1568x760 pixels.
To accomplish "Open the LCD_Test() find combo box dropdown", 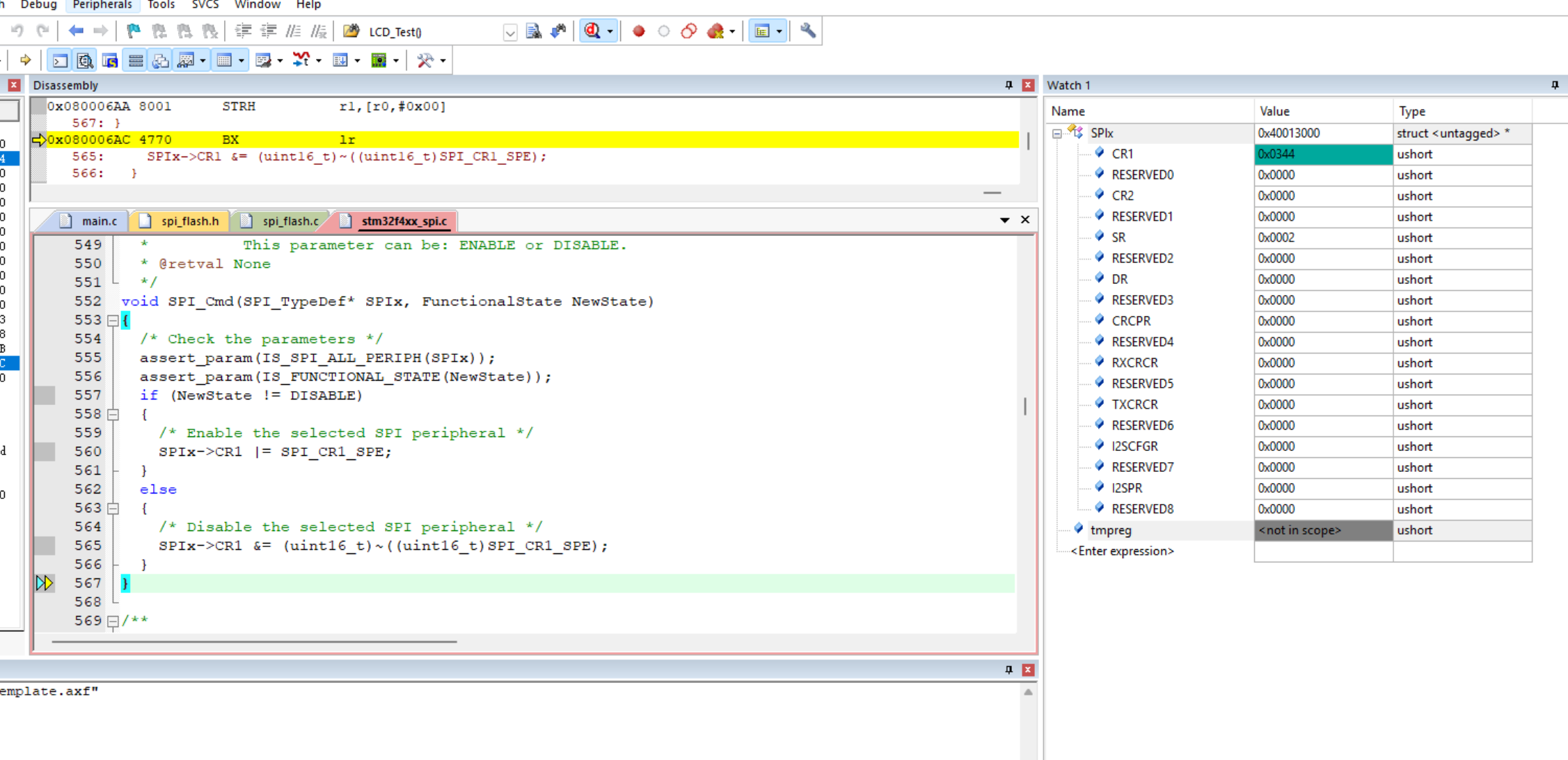I will coord(510,32).
